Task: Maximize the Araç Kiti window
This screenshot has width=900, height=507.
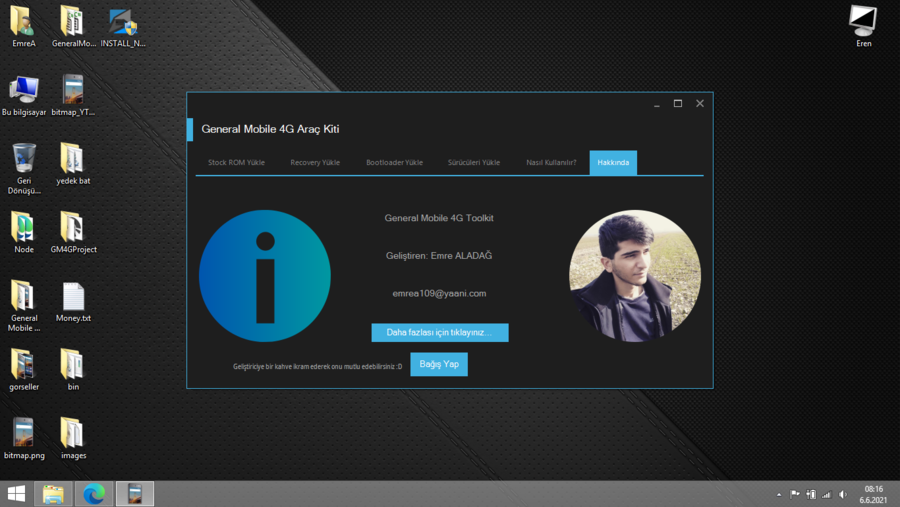Action: click(x=678, y=103)
